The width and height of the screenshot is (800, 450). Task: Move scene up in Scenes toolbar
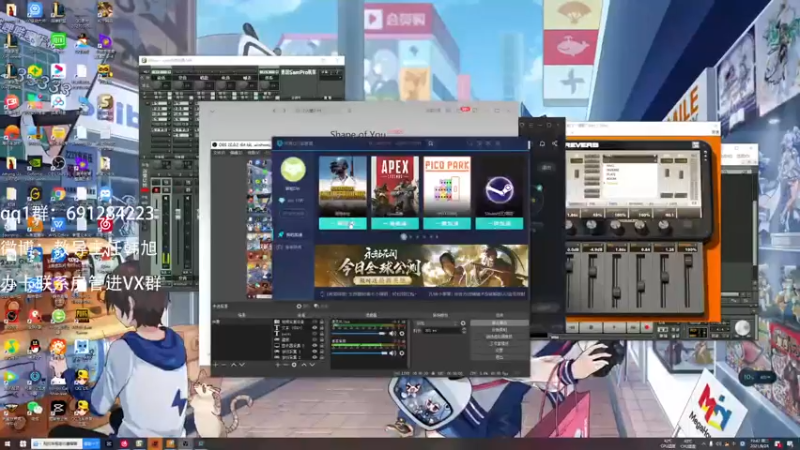click(x=234, y=365)
